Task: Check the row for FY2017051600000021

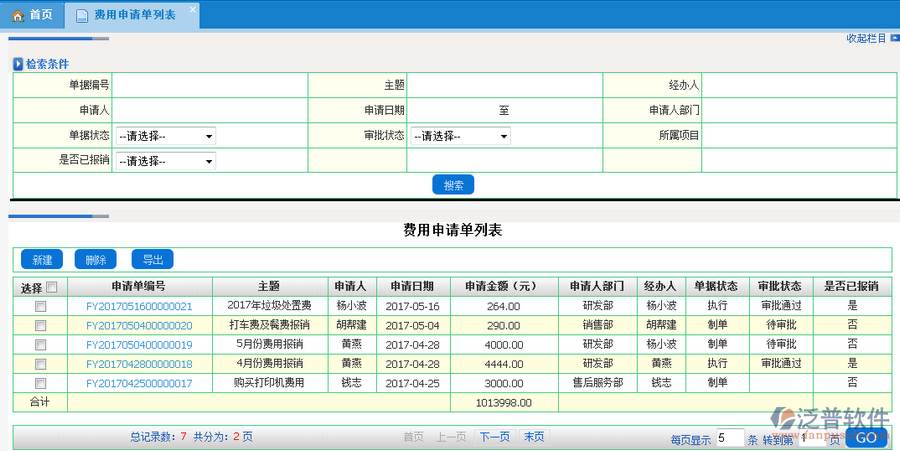Action: point(40,306)
